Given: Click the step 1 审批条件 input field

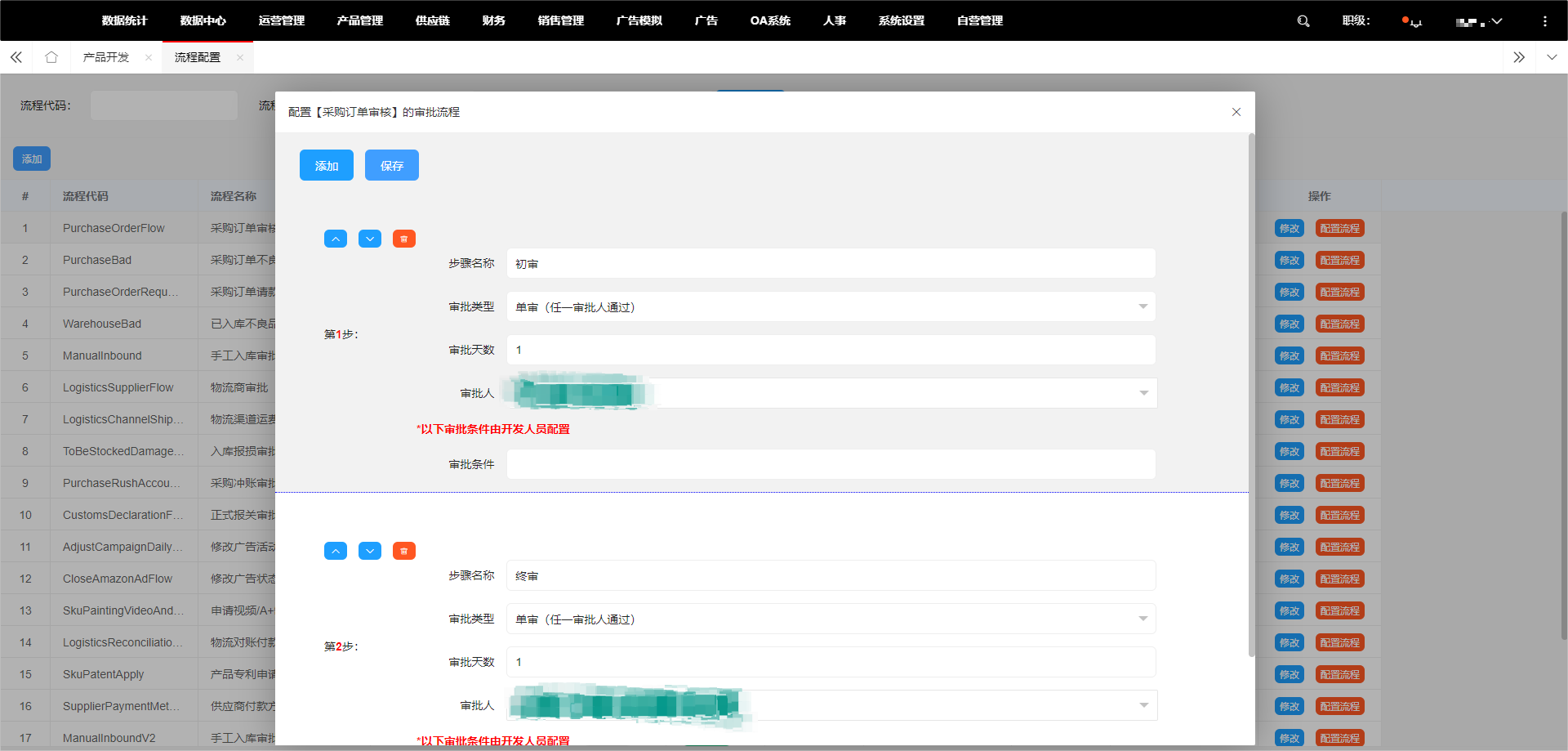Looking at the screenshot, I should (831, 464).
